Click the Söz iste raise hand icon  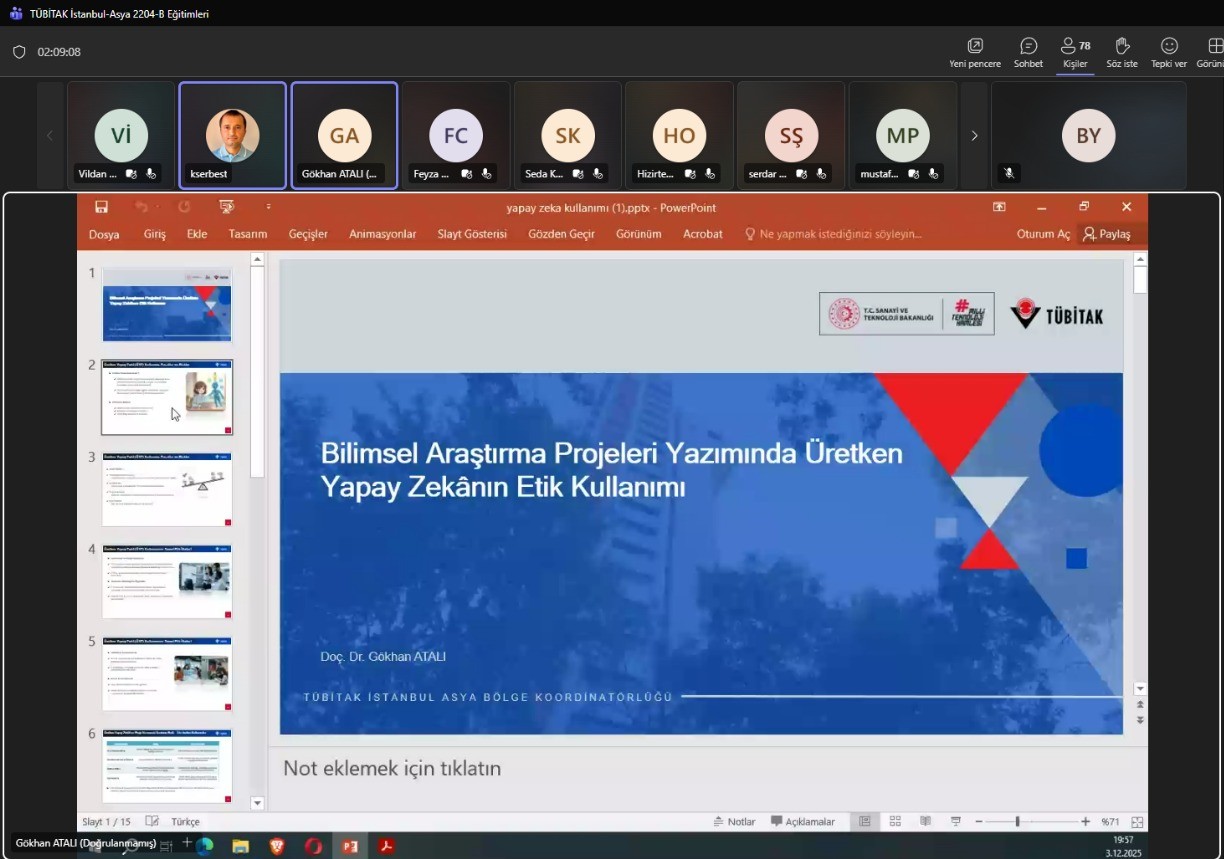tap(1122, 52)
